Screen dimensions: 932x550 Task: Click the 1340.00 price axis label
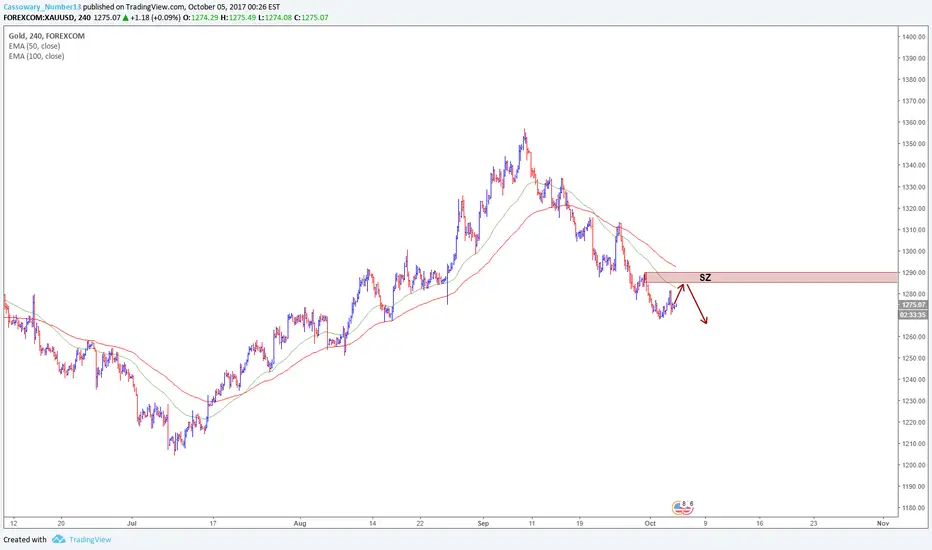click(914, 165)
